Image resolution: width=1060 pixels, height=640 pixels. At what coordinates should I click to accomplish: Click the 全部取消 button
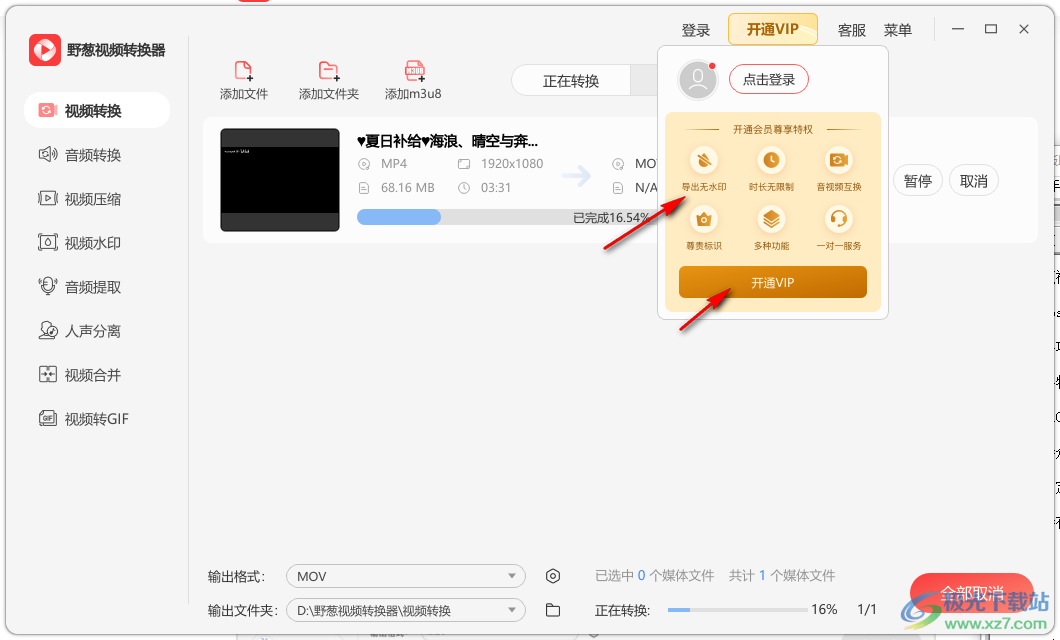pyautogui.click(x=971, y=595)
